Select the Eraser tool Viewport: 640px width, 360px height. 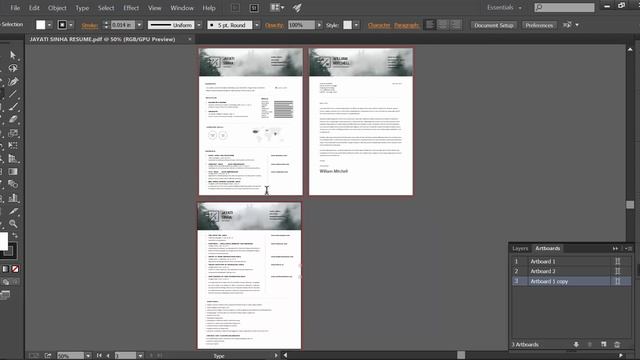coord(13,120)
